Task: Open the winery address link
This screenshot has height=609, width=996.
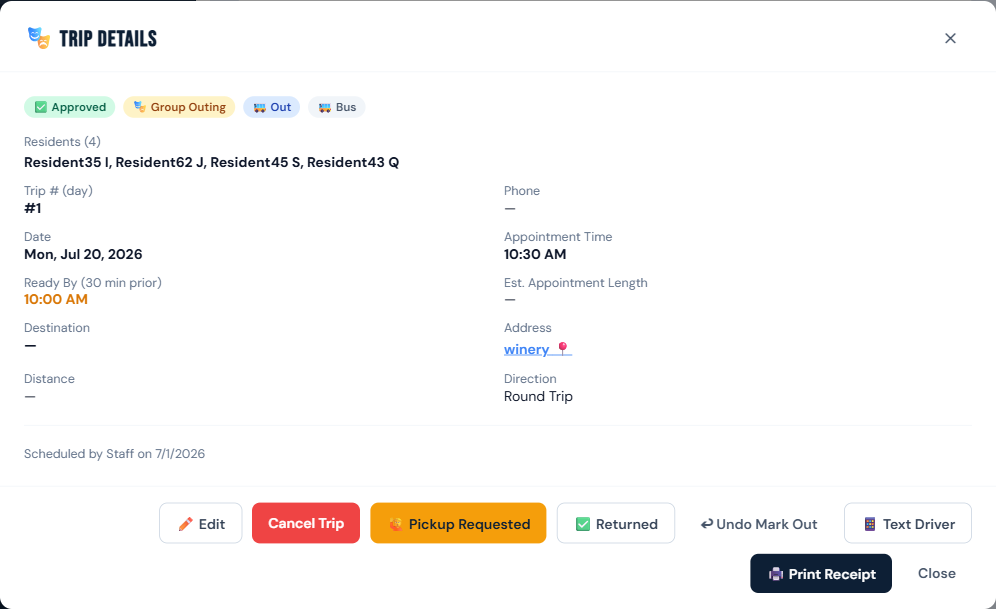Action: [x=538, y=349]
